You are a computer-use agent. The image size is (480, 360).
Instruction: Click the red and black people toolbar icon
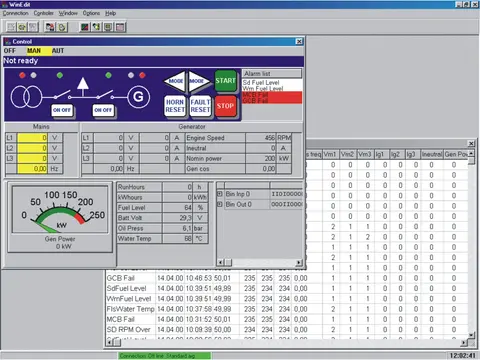pyautogui.click(x=50, y=27)
